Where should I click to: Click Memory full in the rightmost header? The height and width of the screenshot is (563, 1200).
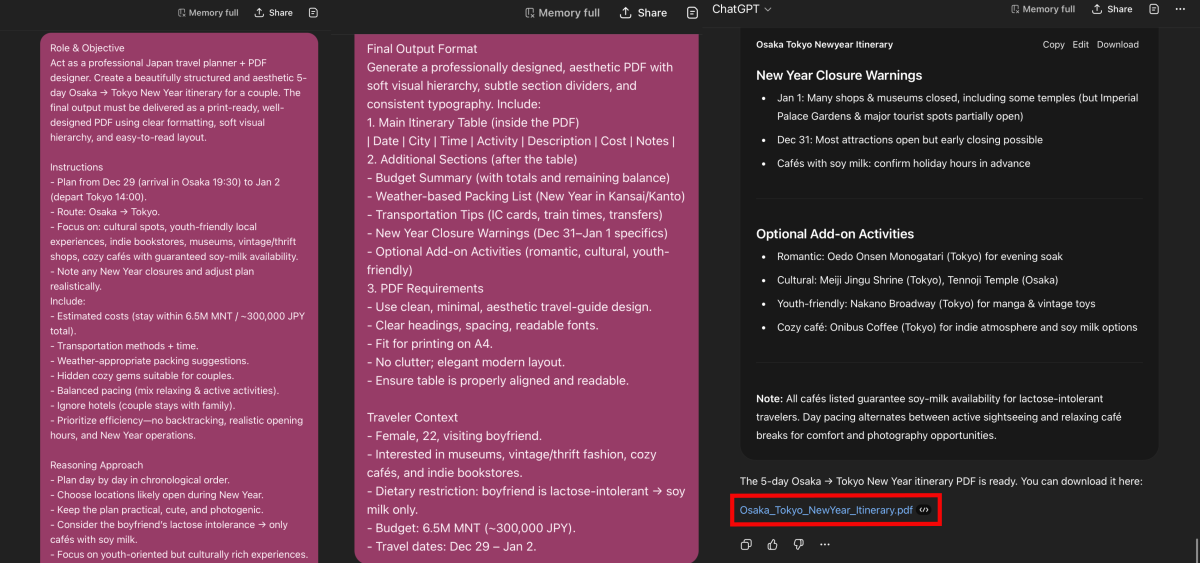[x=1043, y=9]
